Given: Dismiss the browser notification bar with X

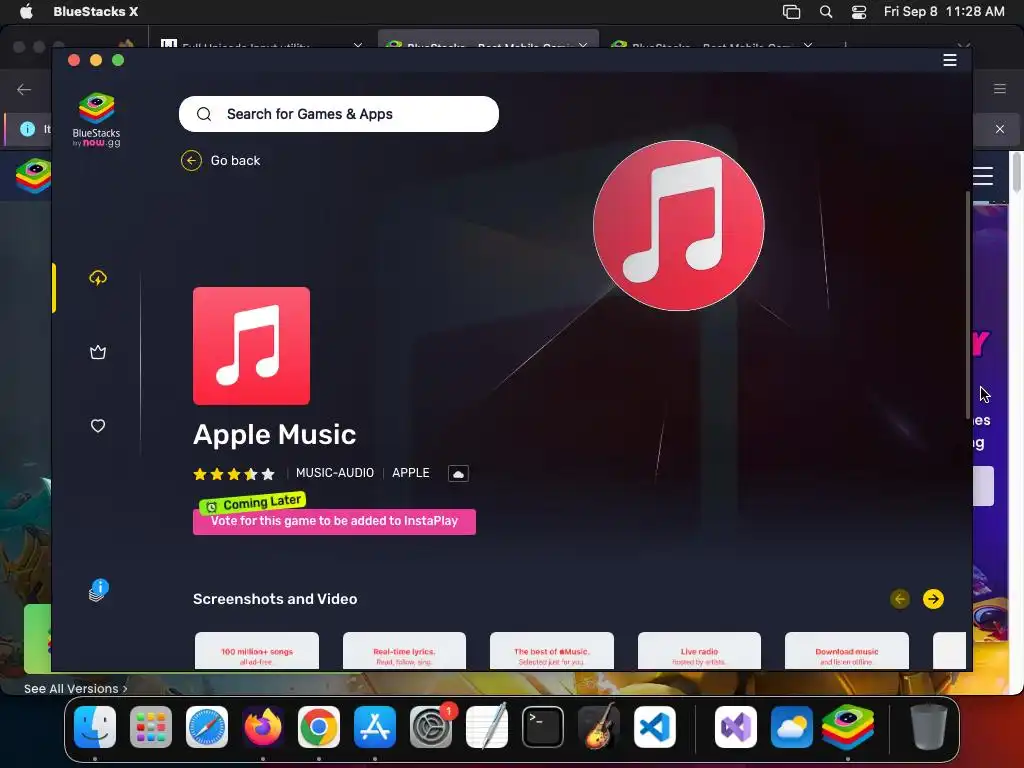Looking at the screenshot, I should (x=1000, y=129).
